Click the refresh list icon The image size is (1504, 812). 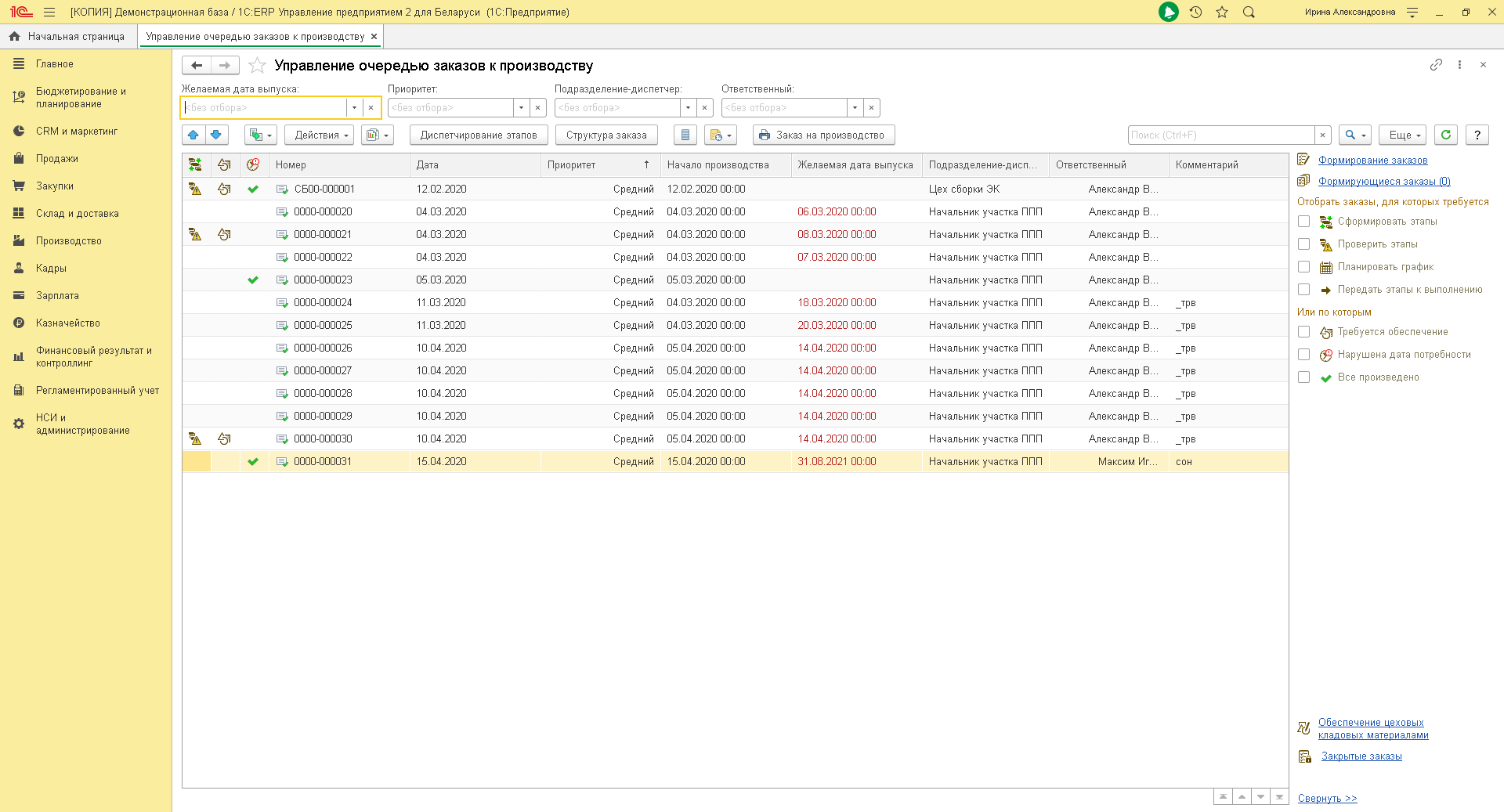1446,135
